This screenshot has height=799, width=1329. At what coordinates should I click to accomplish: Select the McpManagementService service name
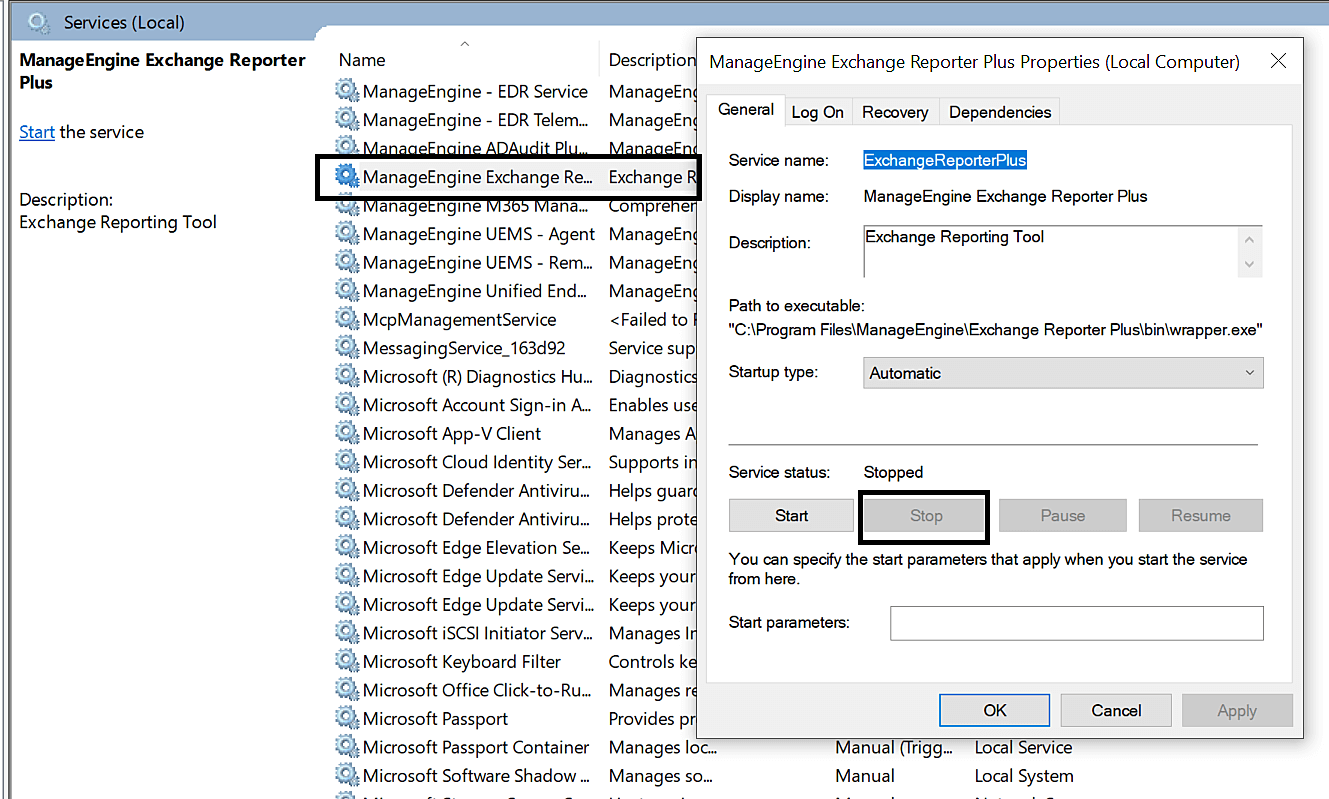coord(460,319)
